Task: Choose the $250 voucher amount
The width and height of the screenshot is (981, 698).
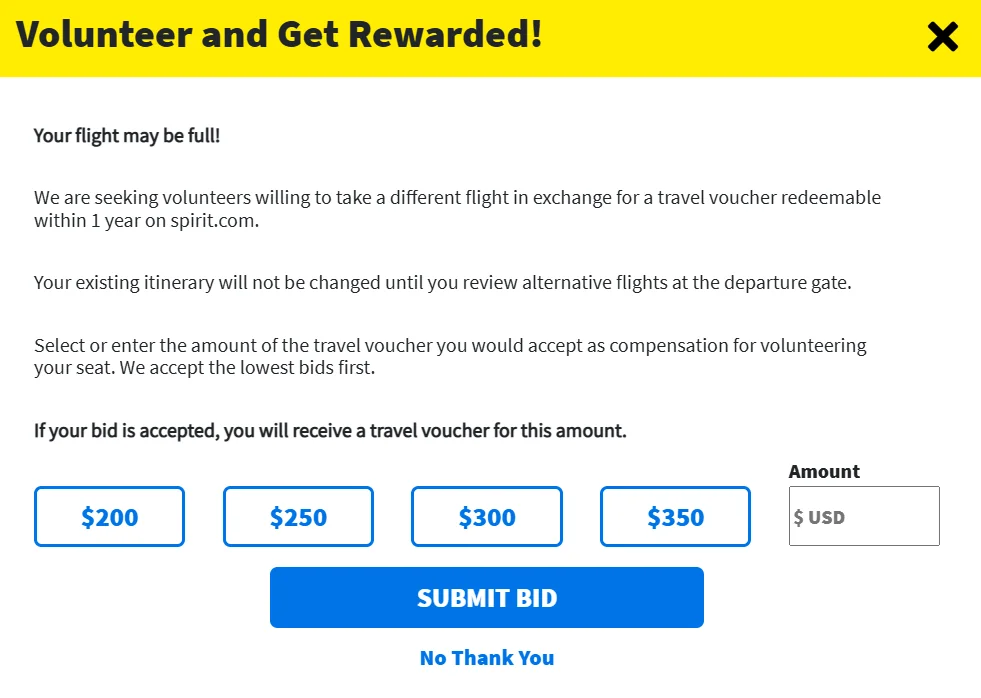Action: (298, 517)
